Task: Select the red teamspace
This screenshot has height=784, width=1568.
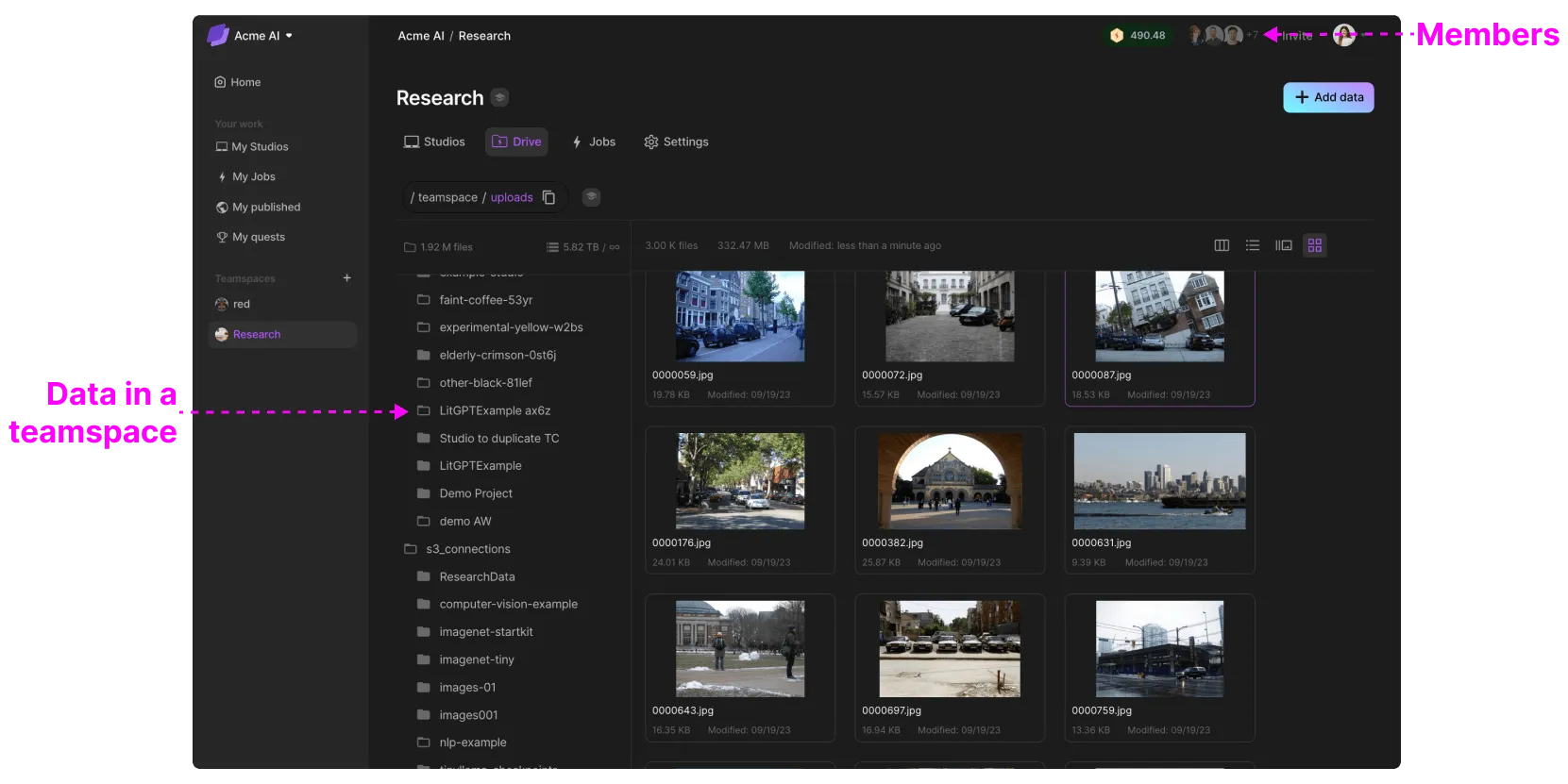Action: coord(232,304)
